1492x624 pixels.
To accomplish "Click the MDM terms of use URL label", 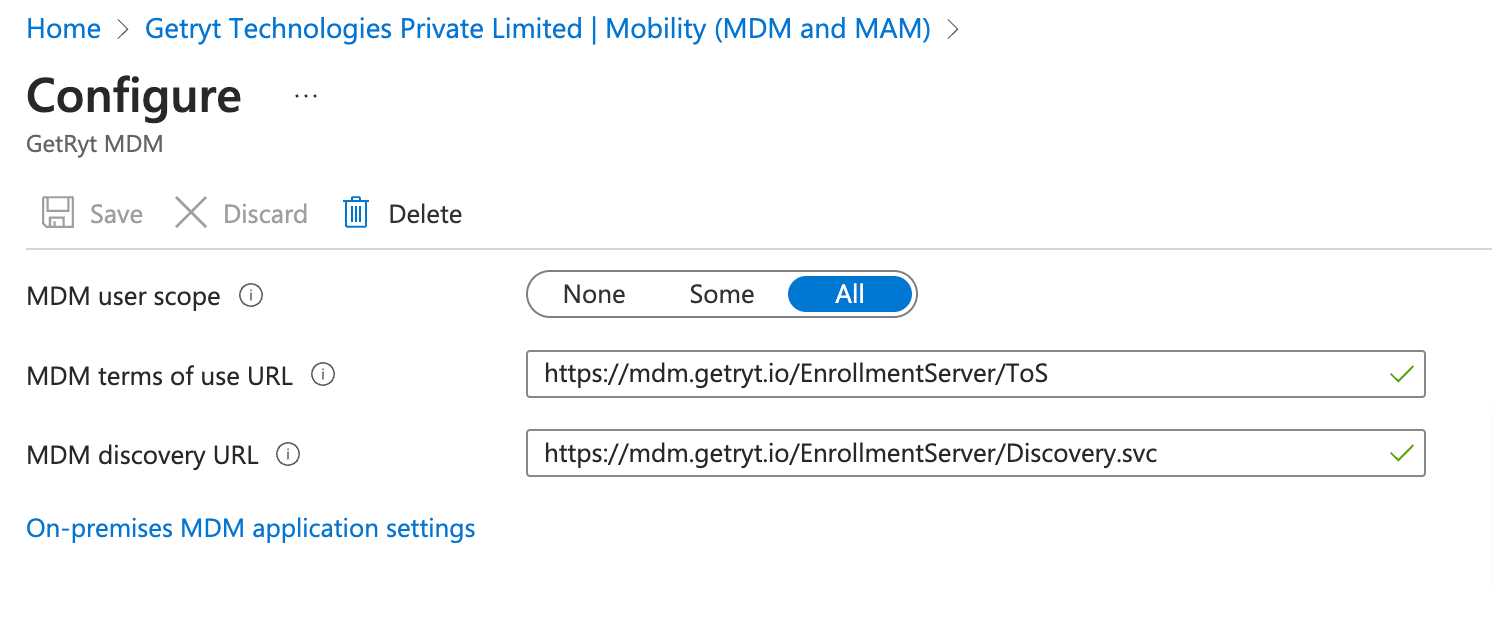I will 159,376.
